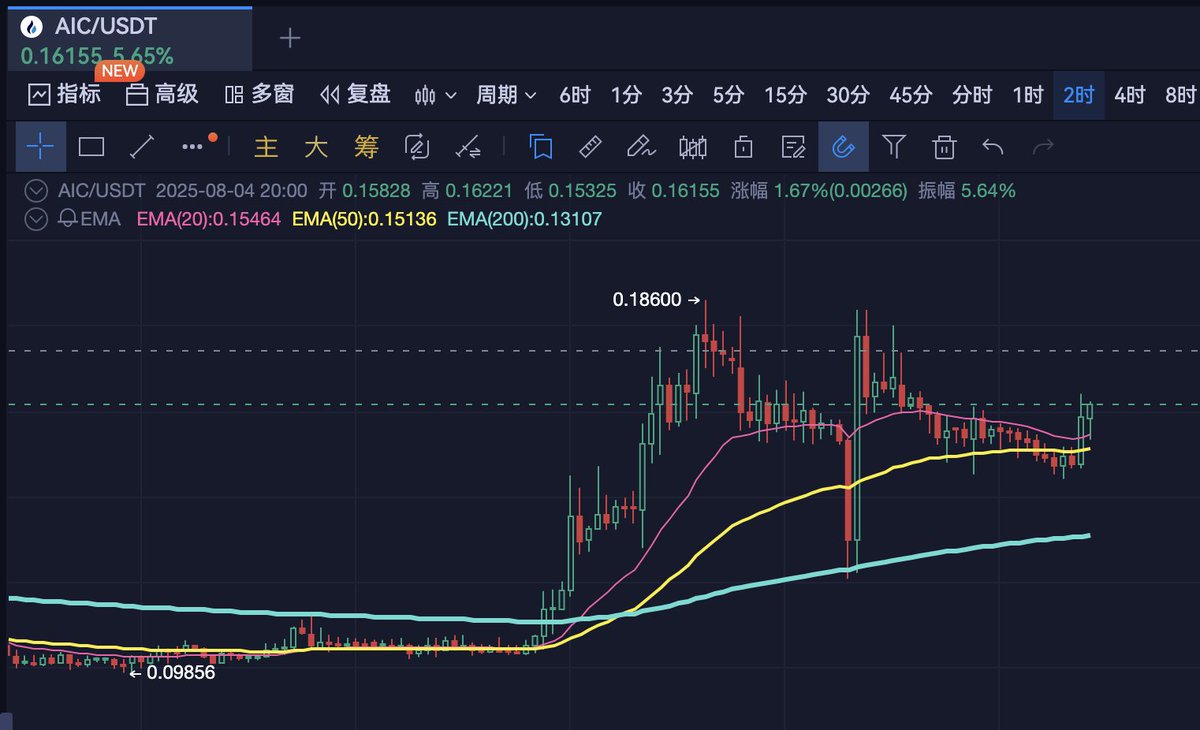Switch to 45分 timeframe
Image resolution: width=1200 pixels, height=730 pixels.
[910, 95]
